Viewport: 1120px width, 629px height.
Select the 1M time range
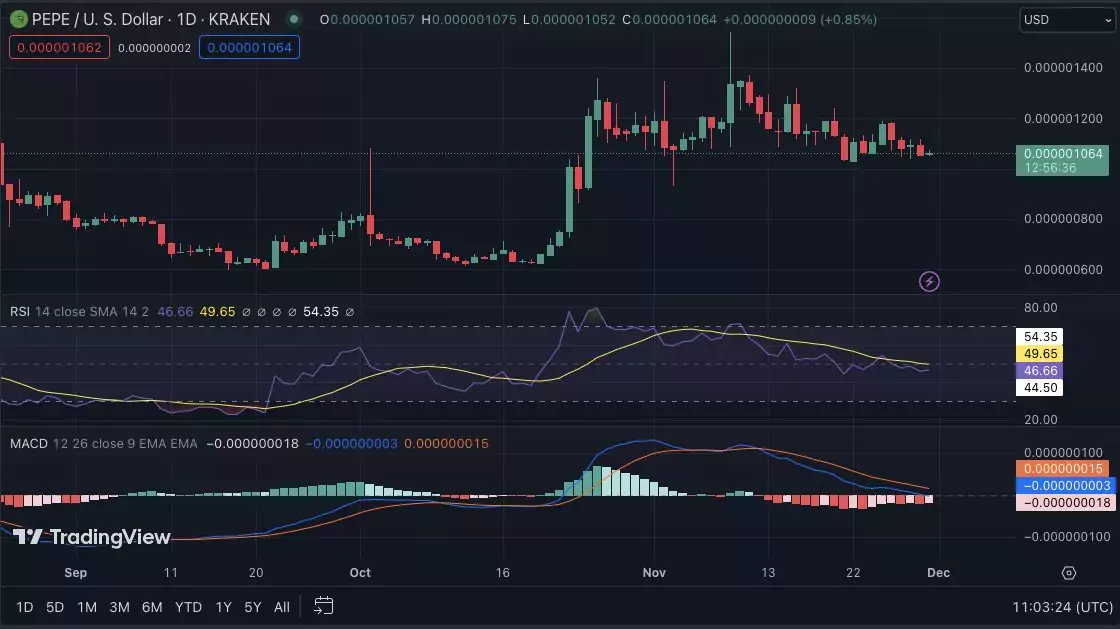click(x=87, y=607)
